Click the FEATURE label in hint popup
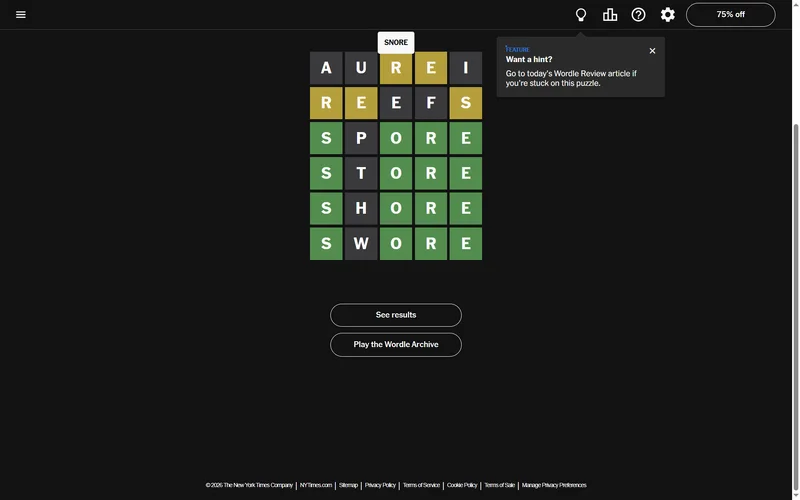800x500 pixels. (x=517, y=49)
